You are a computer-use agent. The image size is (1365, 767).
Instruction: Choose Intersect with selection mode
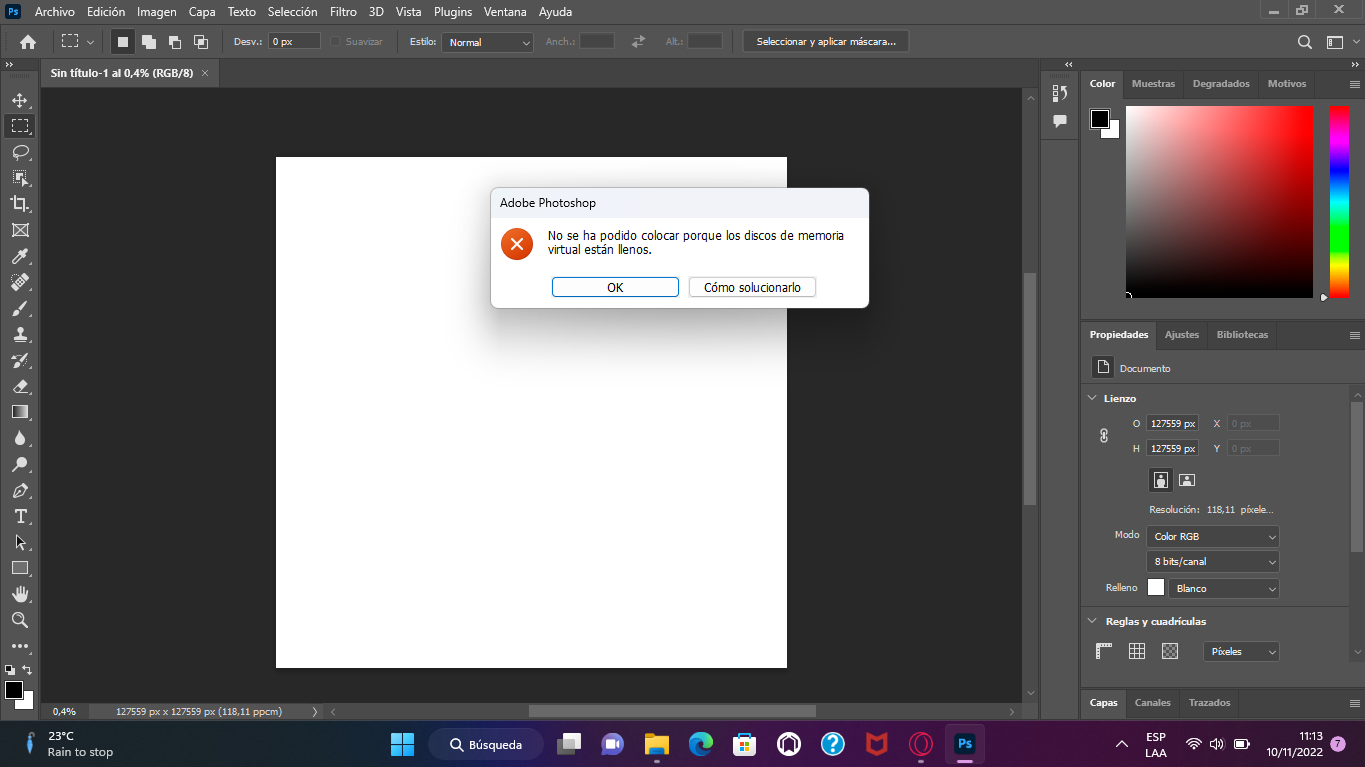click(x=200, y=42)
